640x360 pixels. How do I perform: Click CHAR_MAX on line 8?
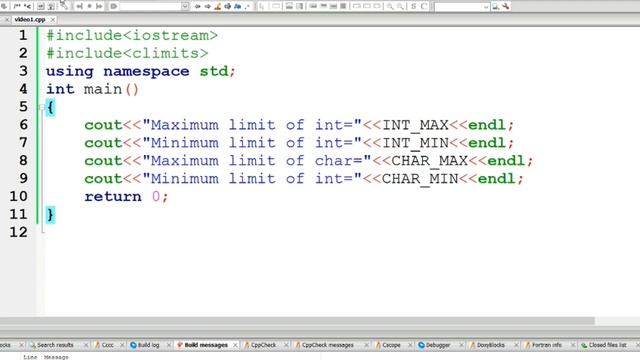pos(429,161)
